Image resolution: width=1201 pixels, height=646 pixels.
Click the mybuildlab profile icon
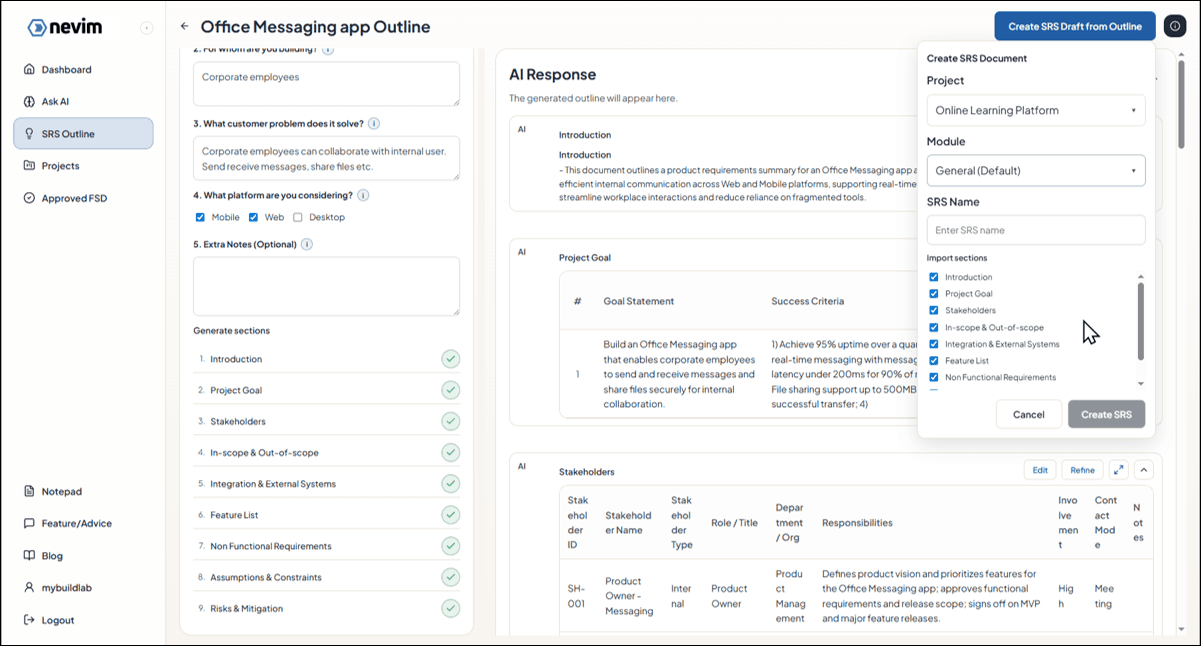(x=27, y=587)
